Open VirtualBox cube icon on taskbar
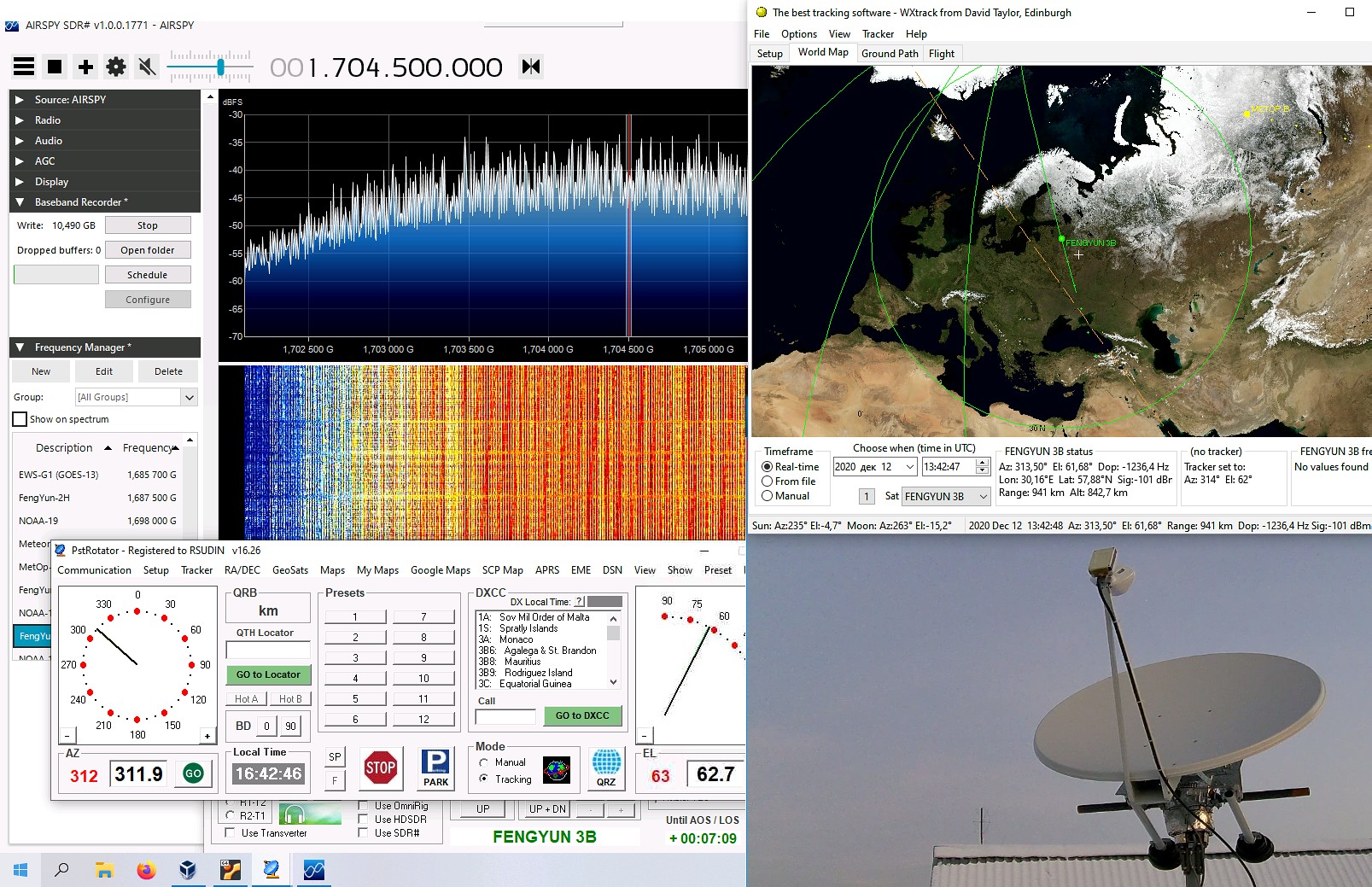The height and width of the screenshot is (887, 1372). 188,870
